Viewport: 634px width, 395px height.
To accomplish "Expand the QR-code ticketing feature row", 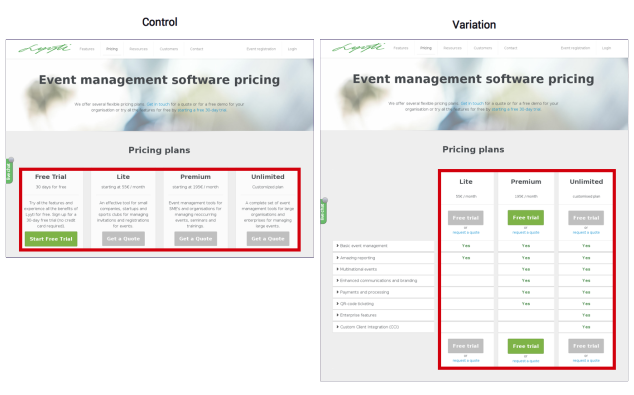I will pyautogui.click(x=383, y=304).
